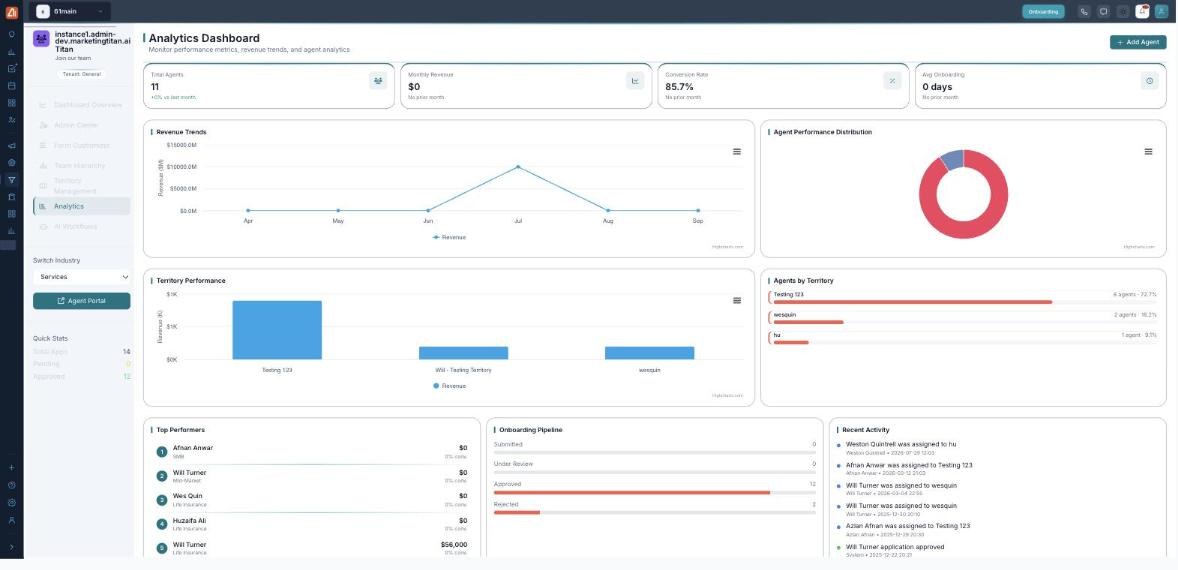
Task: Open the settings gear icon in left rail
Action: pos(11,502)
